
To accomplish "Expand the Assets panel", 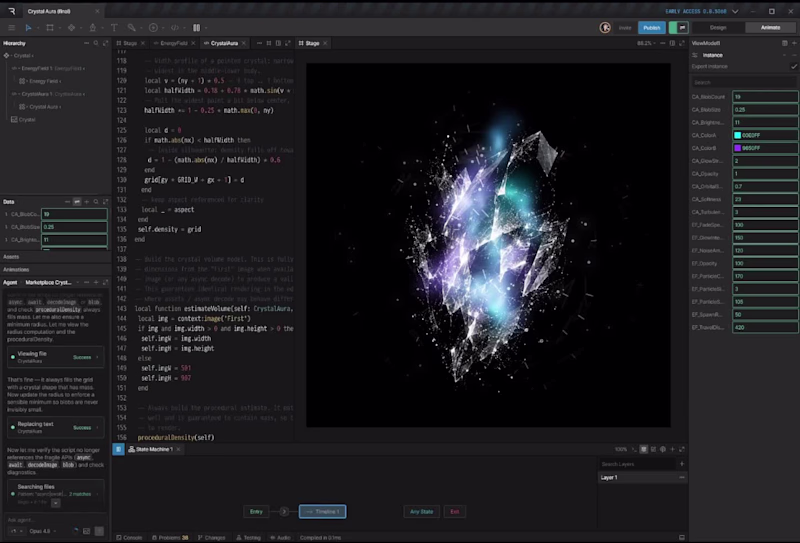I will 56,257.
